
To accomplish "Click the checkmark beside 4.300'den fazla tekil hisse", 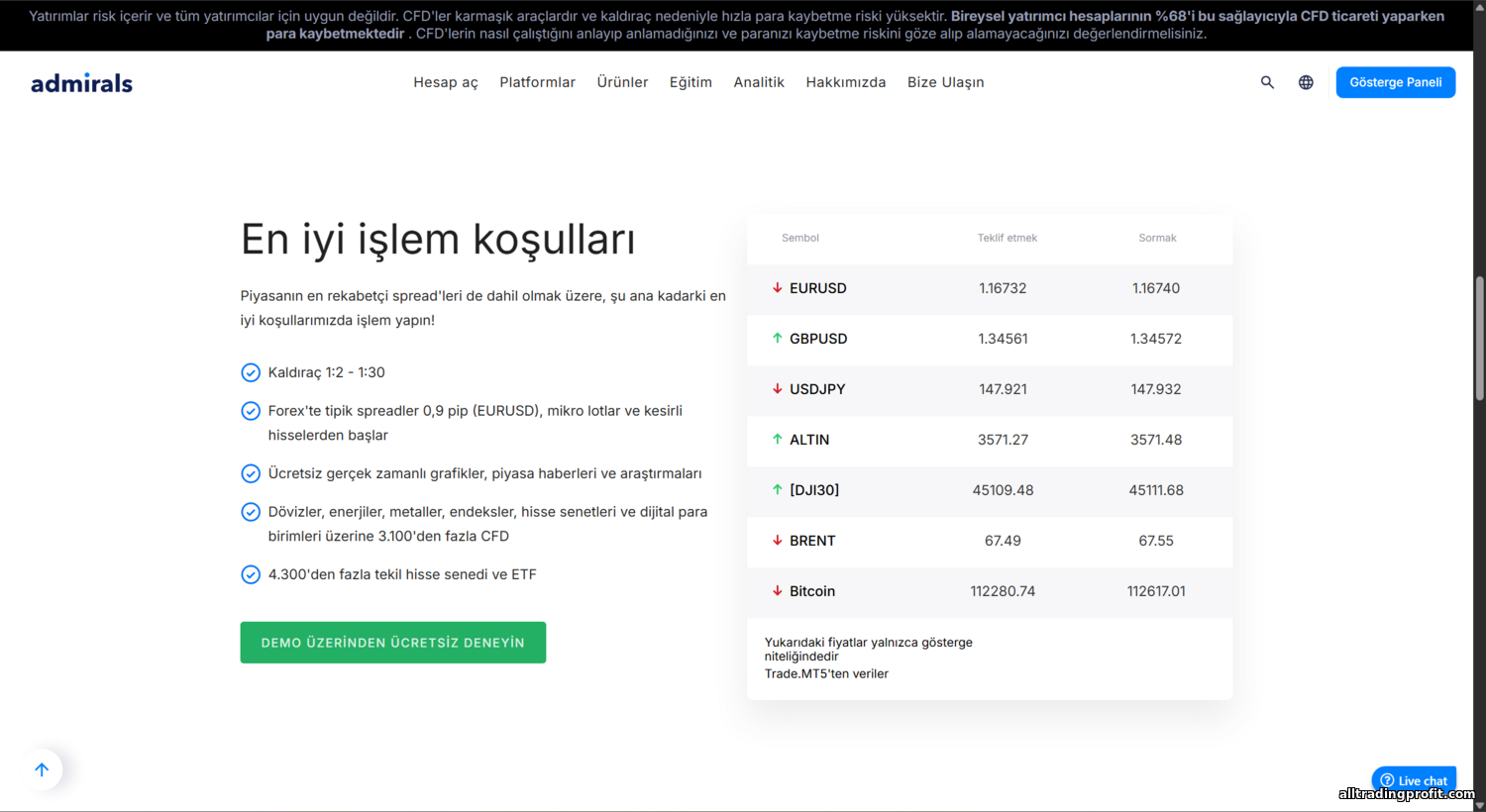I will pos(251,574).
